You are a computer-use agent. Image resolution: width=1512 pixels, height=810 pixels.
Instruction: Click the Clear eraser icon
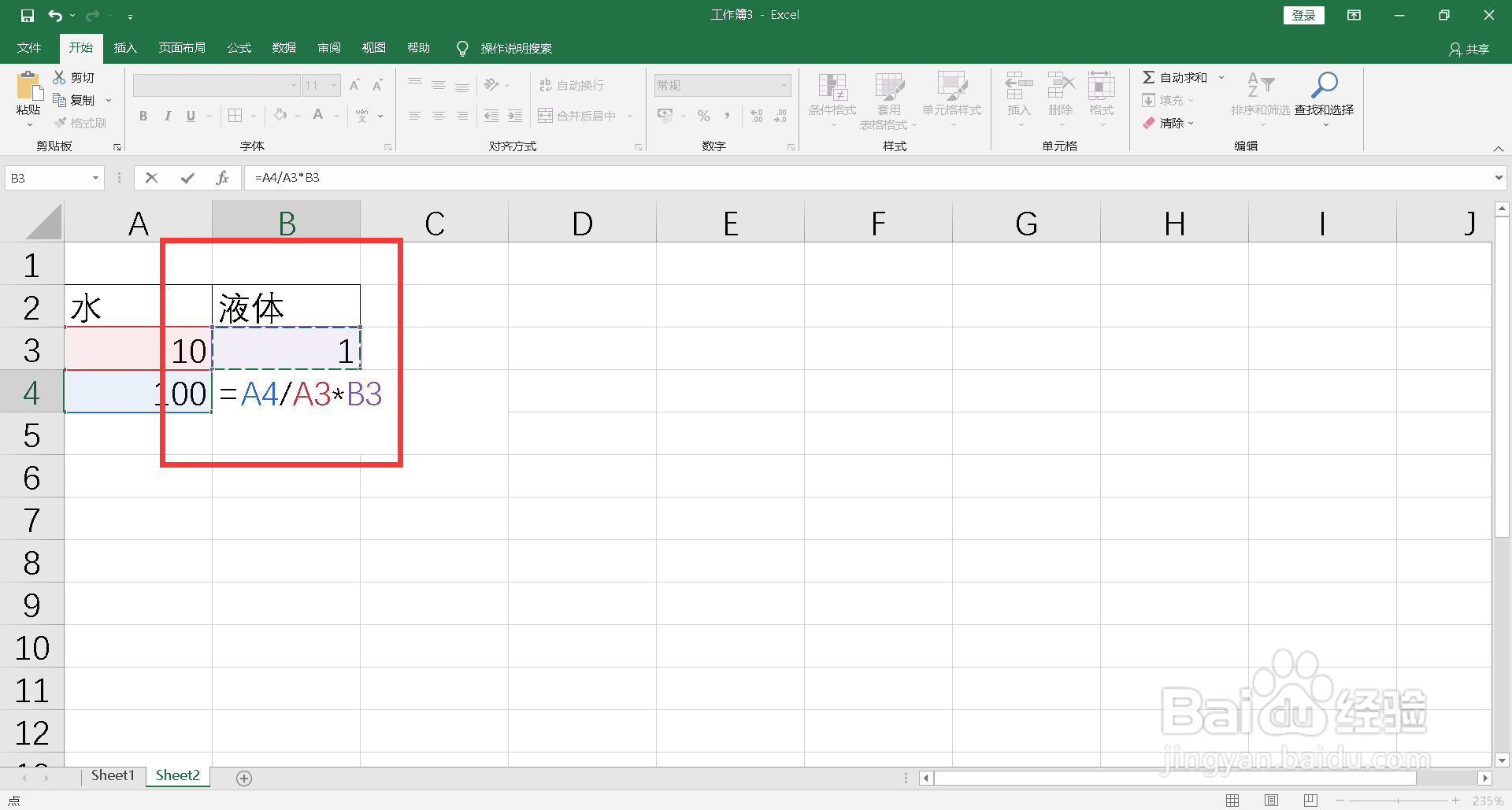pyautogui.click(x=1149, y=123)
